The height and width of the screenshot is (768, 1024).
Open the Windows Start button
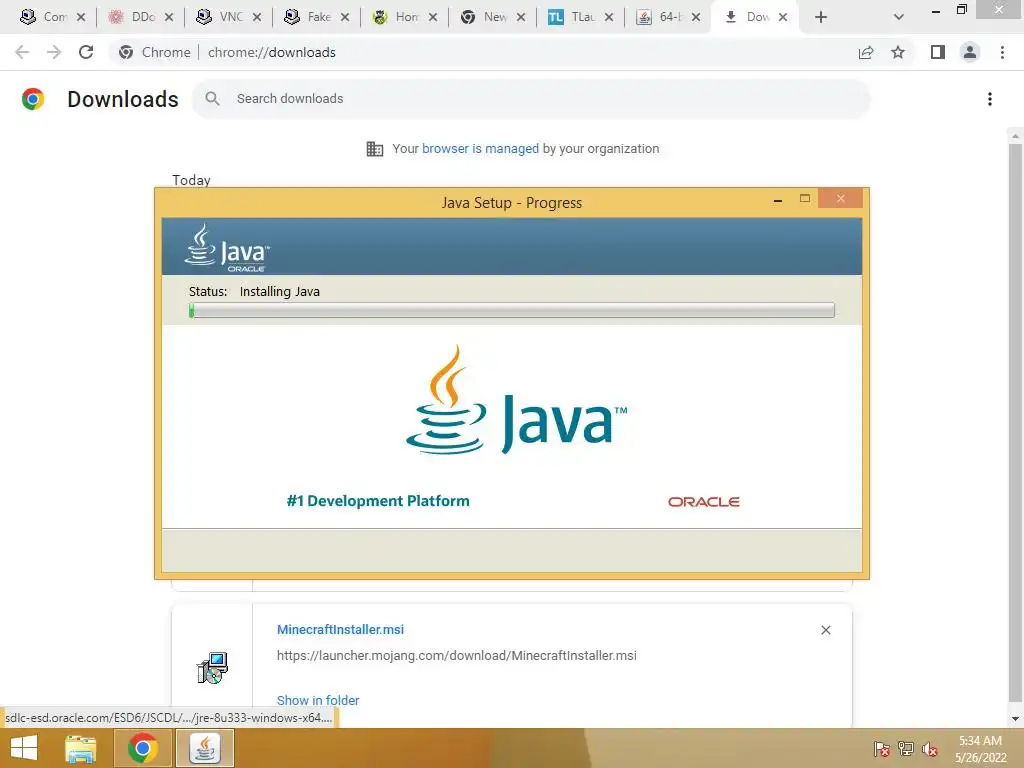24,748
